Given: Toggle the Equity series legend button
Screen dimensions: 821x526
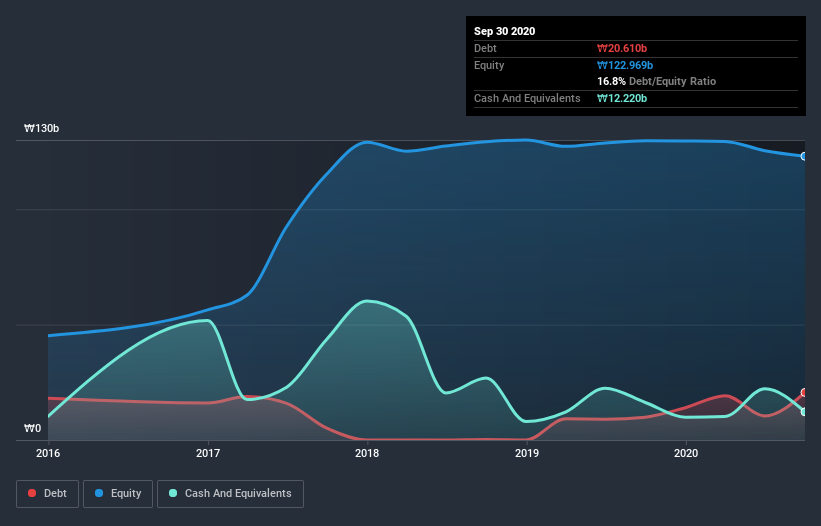Looking at the screenshot, I should click(x=118, y=494).
